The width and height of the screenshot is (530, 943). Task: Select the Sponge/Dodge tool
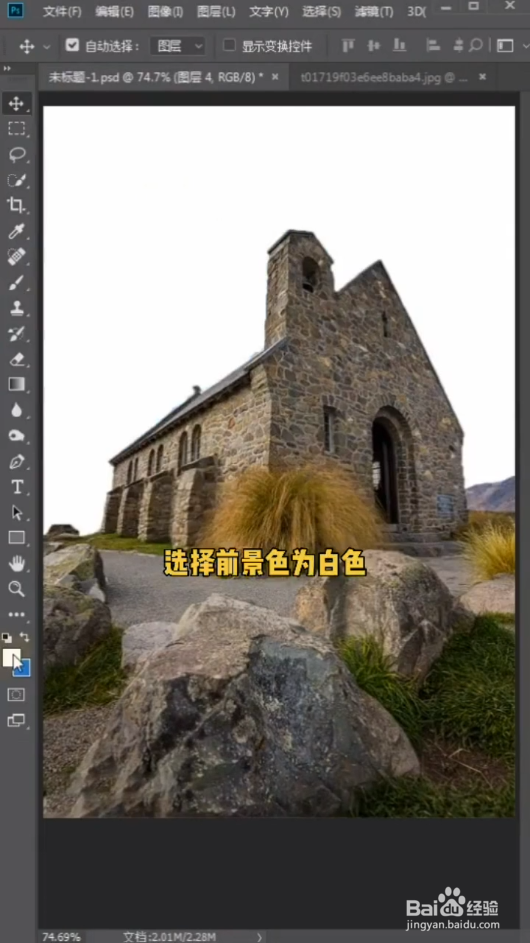[16, 435]
